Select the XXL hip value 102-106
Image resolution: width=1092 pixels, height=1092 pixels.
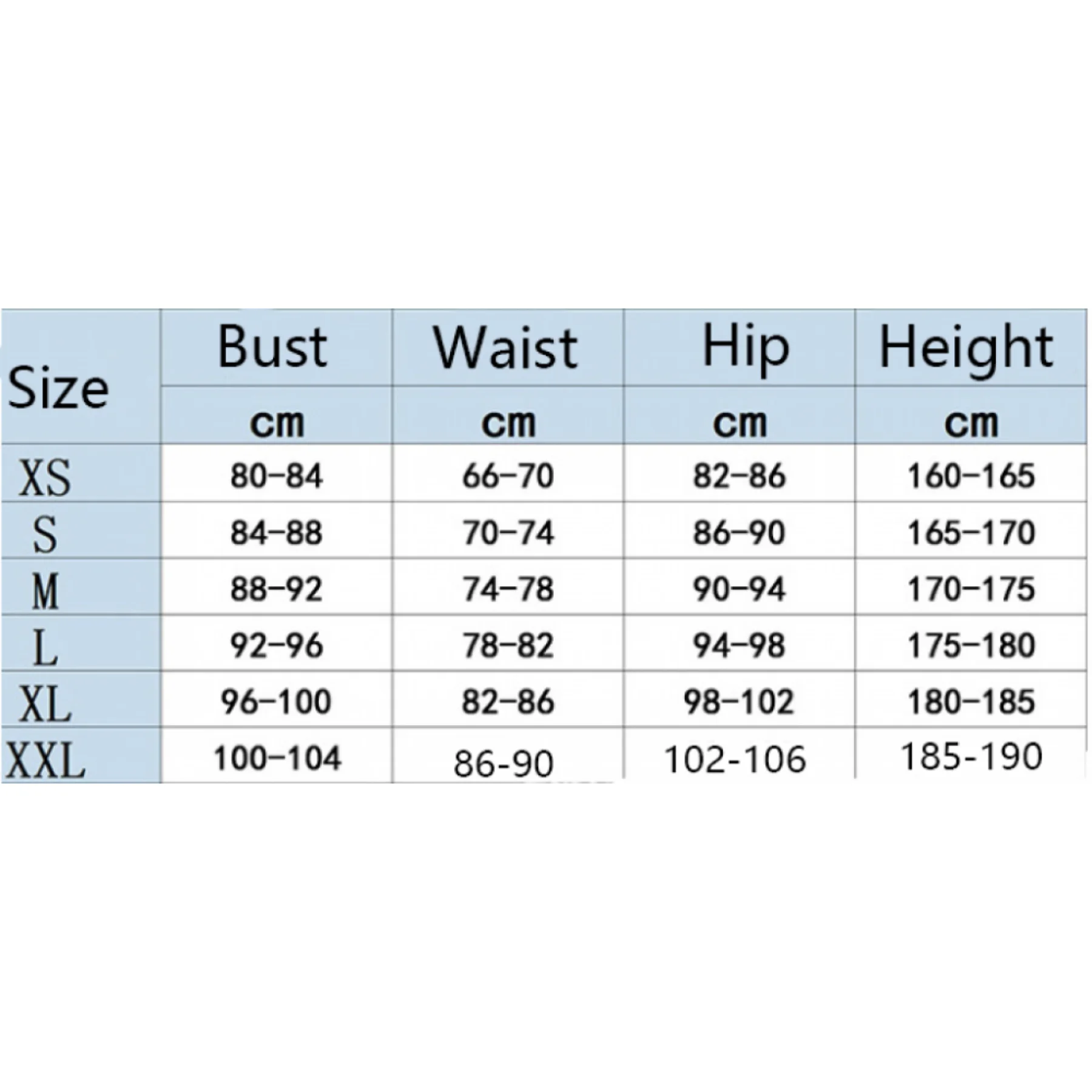pyautogui.click(x=735, y=759)
